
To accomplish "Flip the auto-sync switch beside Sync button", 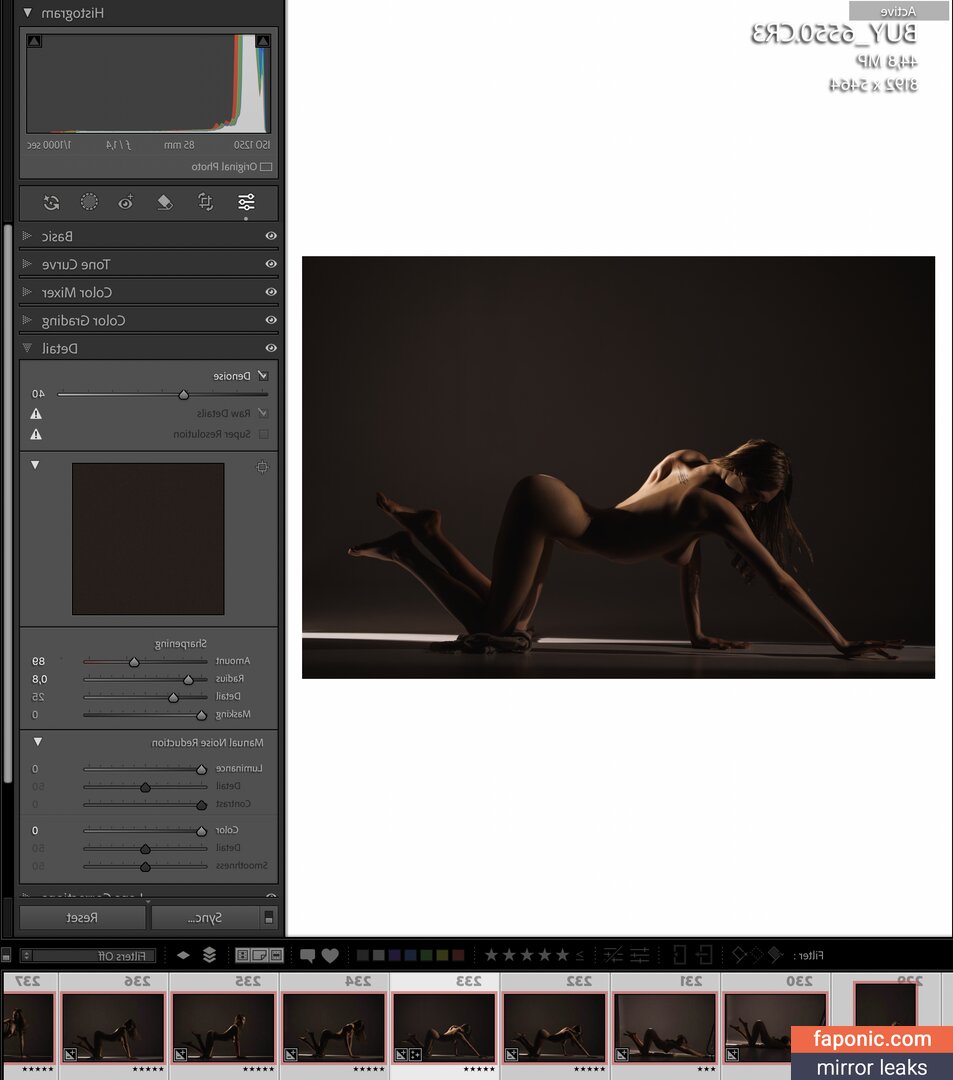I will [269, 917].
